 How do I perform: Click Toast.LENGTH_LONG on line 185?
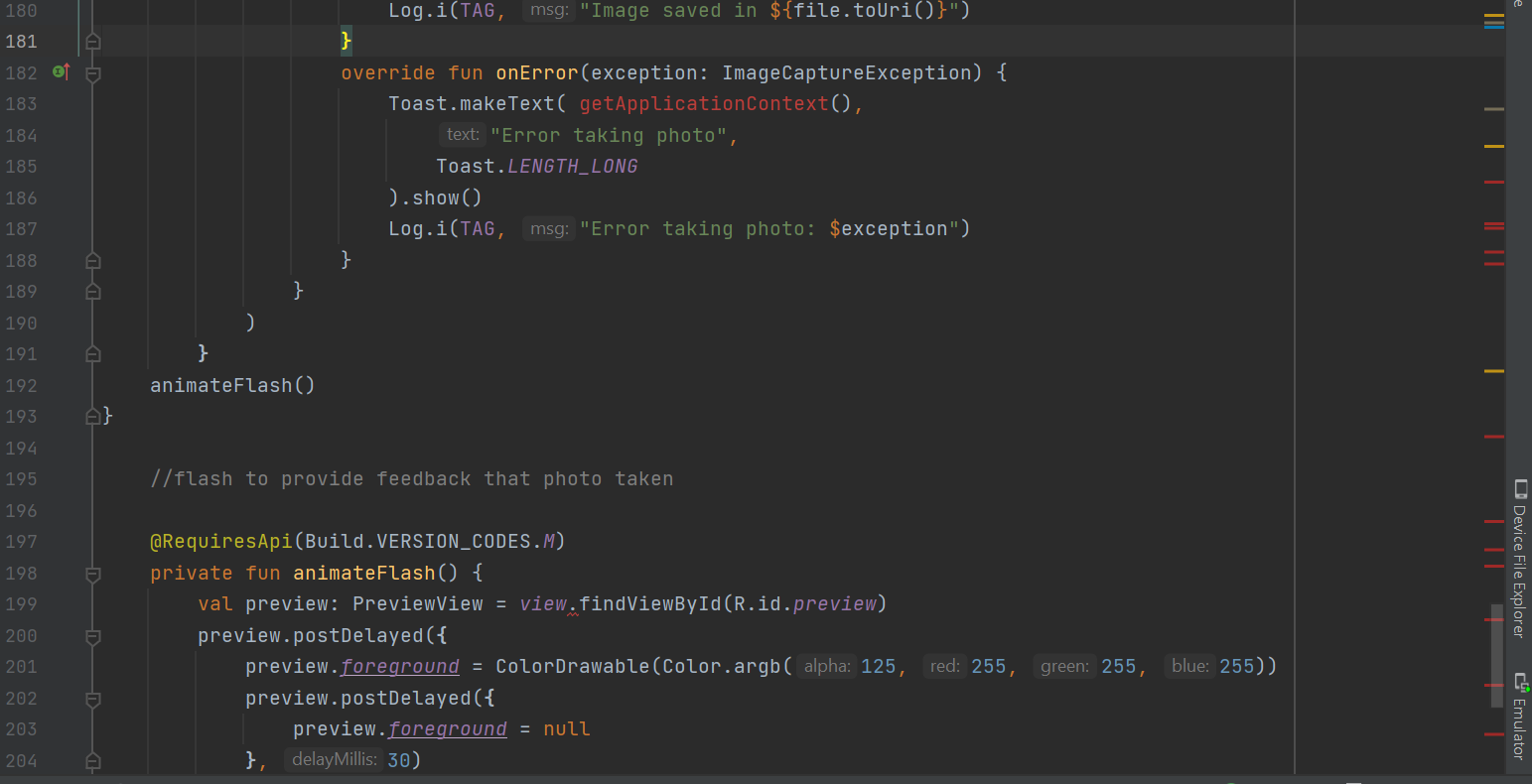point(537,166)
